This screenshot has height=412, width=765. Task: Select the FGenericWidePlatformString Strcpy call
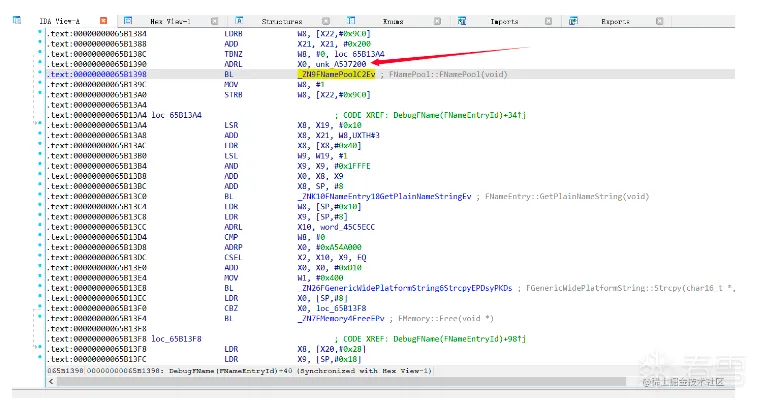[x=405, y=288]
